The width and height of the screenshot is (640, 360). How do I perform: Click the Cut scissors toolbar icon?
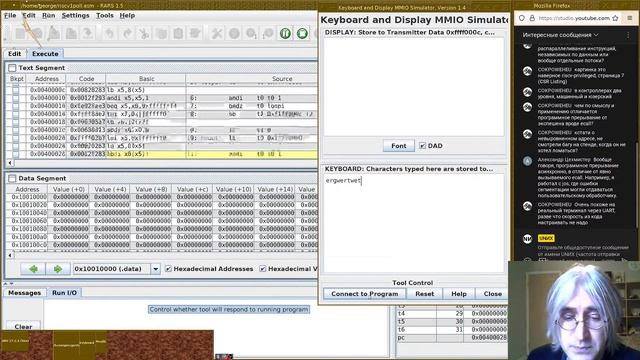pos(144,33)
